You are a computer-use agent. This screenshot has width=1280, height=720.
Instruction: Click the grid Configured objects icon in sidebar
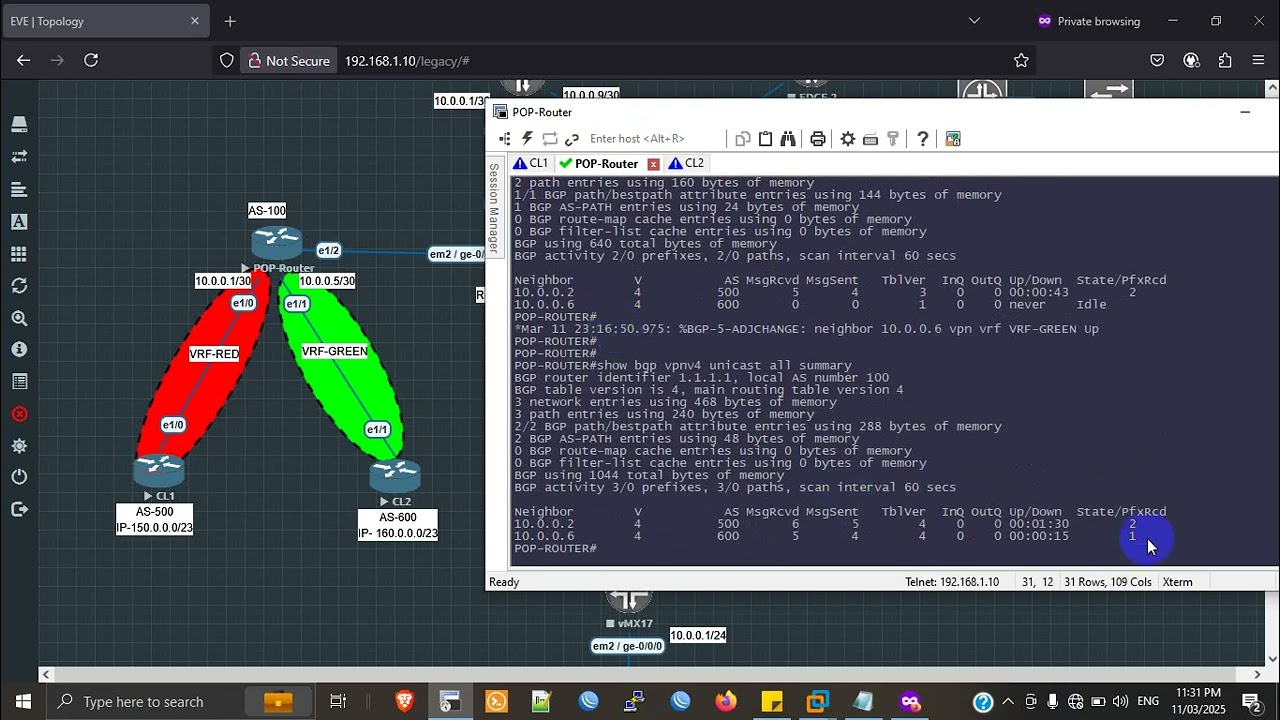tap(19, 254)
